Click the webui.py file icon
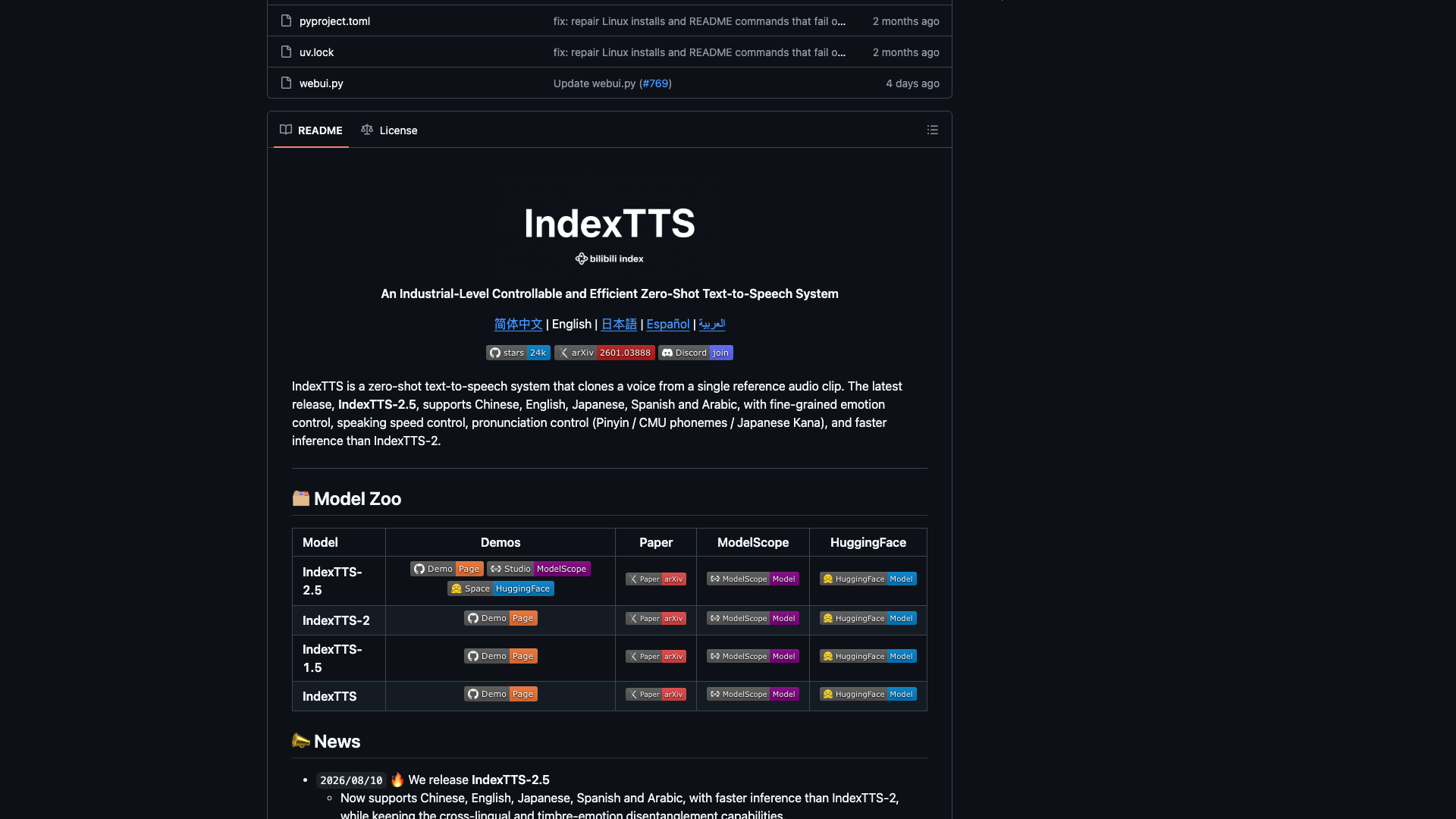The width and height of the screenshot is (1456, 819). 286,83
